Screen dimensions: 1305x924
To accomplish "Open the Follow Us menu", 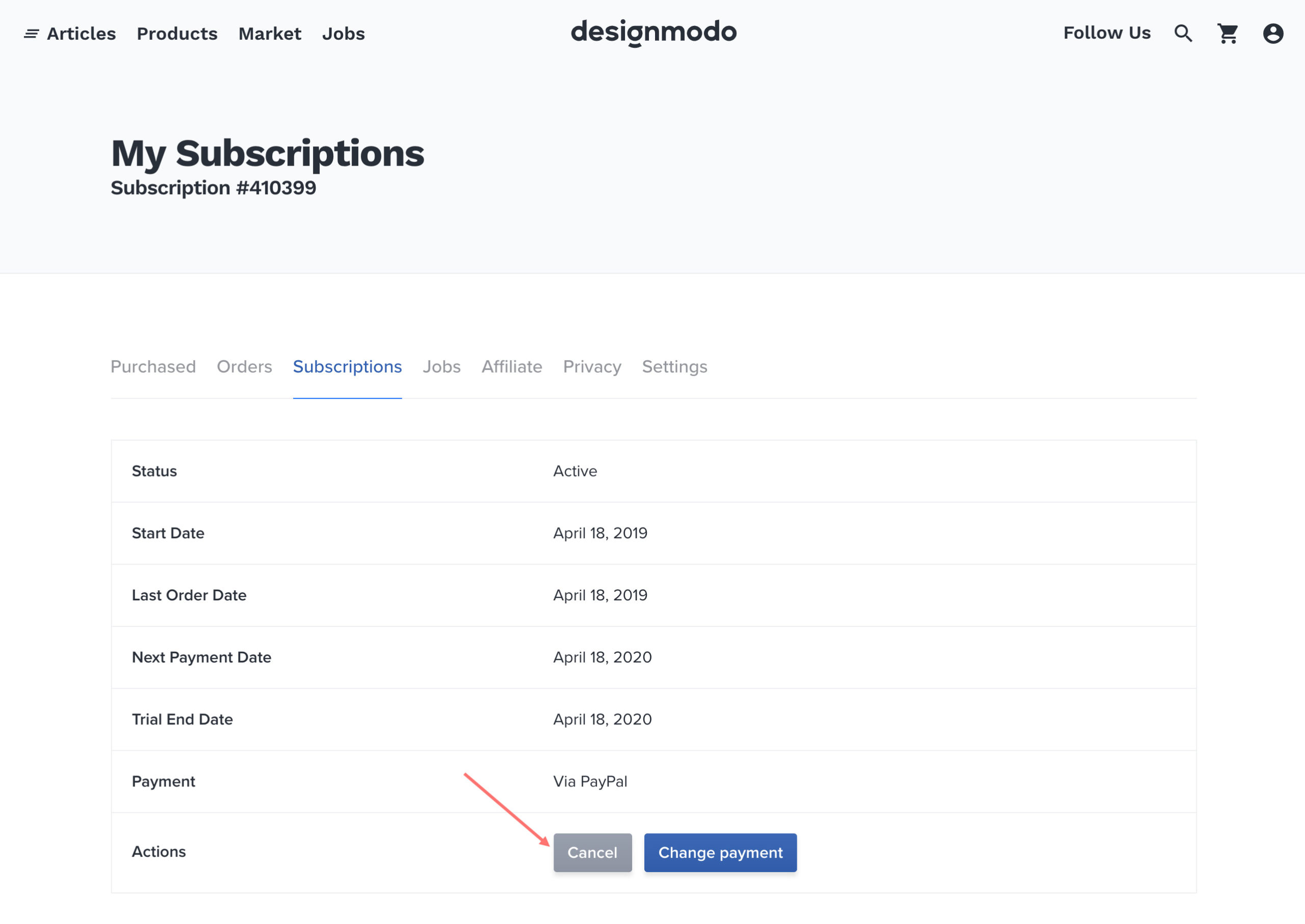I will point(1106,33).
